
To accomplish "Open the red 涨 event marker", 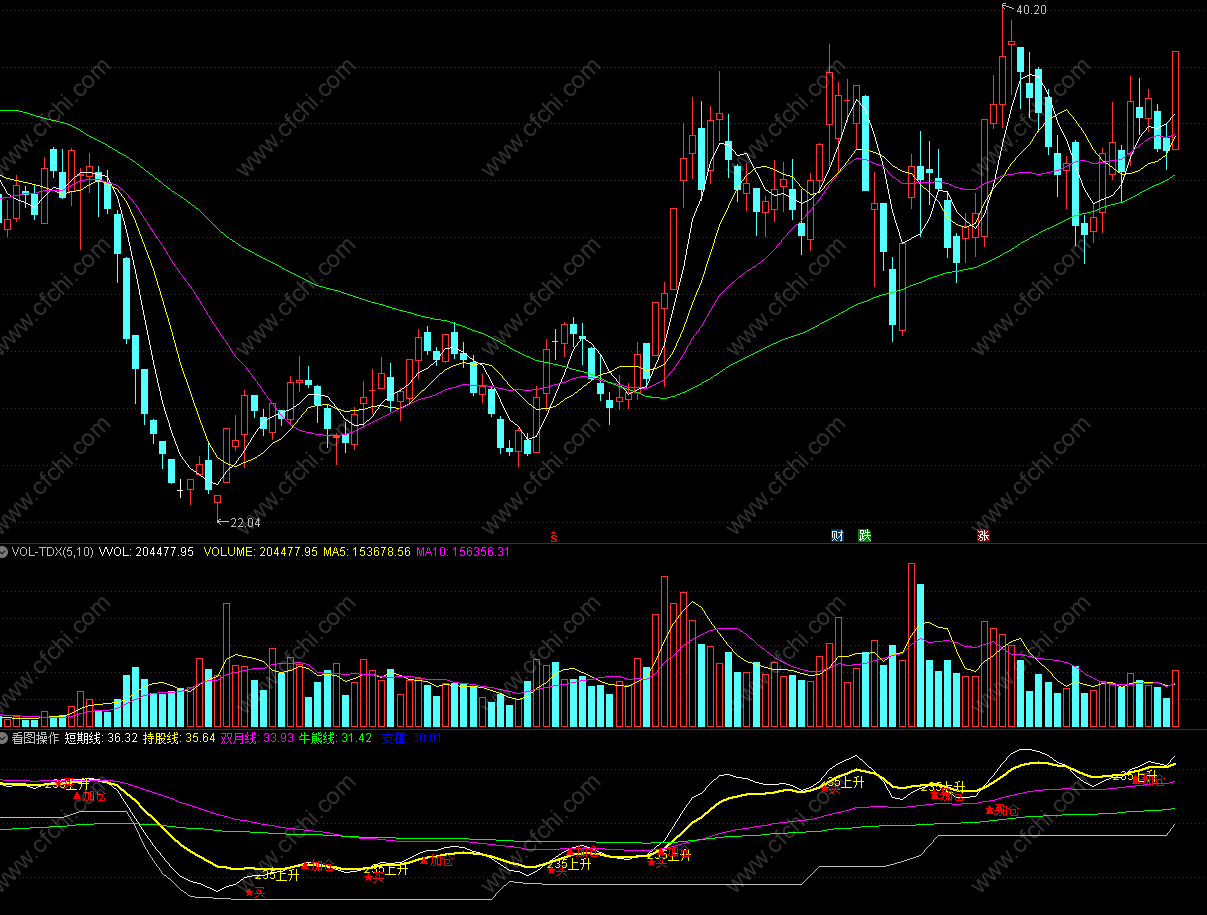I will [x=983, y=536].
